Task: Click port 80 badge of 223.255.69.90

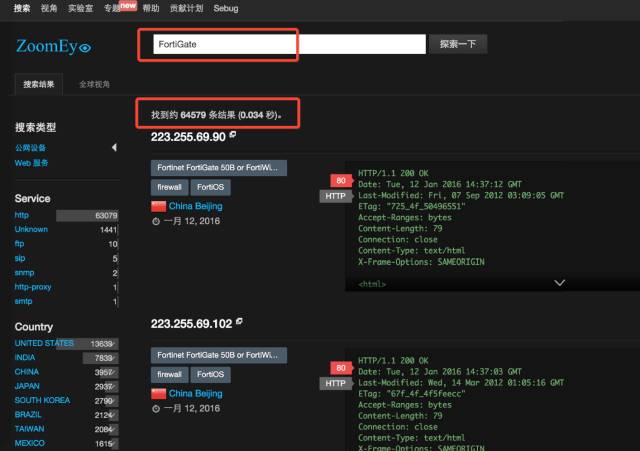Action: coord(341,180)
